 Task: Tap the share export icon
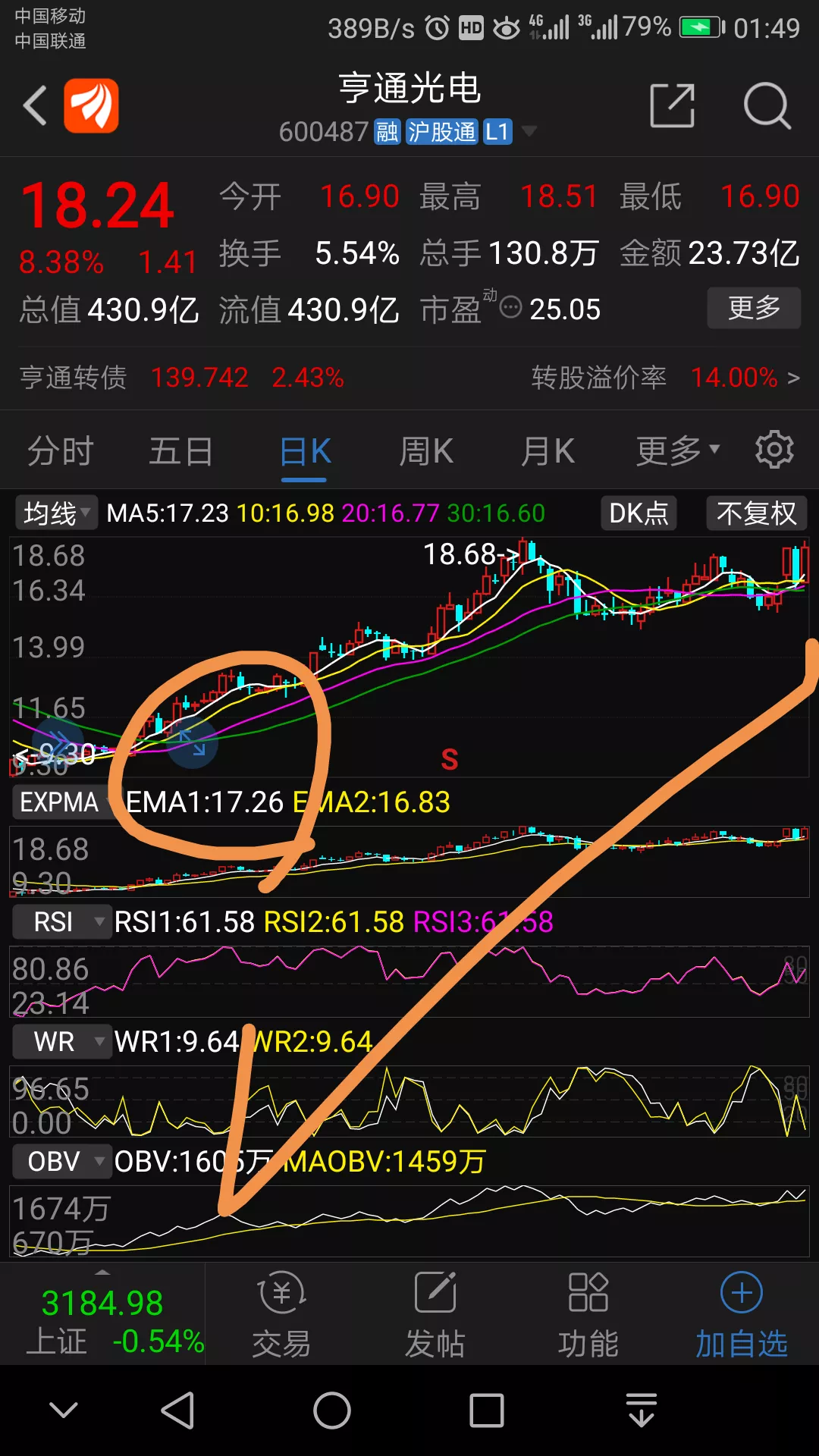click(673, 105)
